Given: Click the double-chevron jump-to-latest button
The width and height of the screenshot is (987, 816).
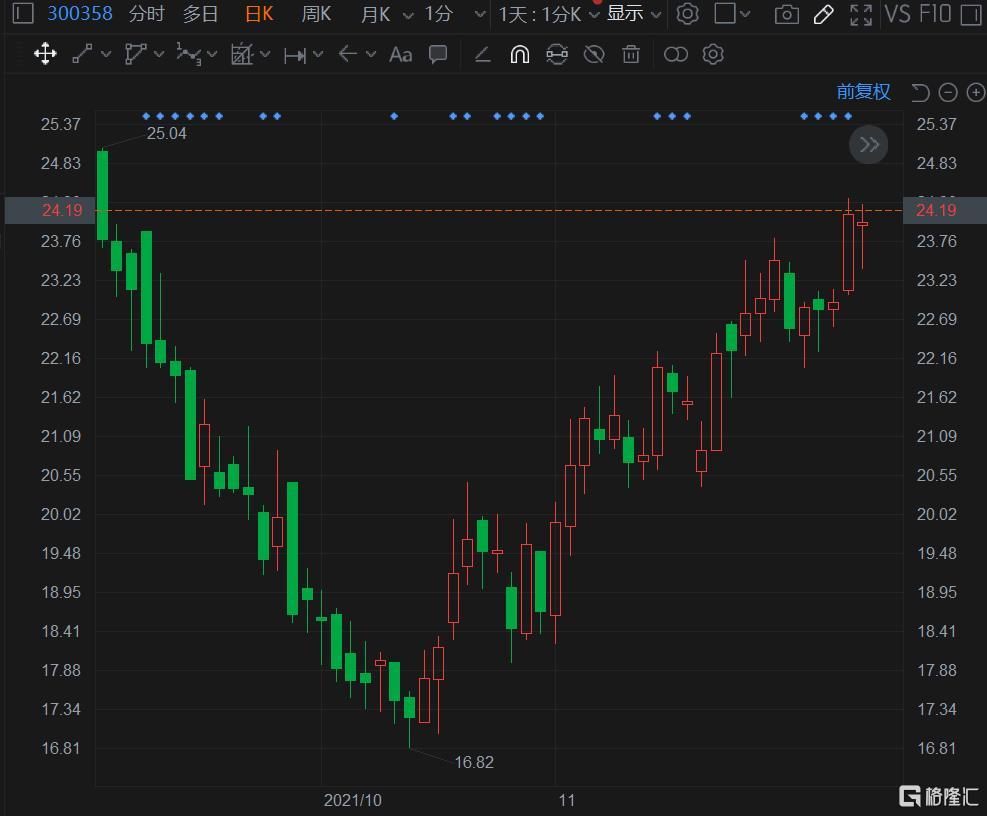Looking at the screenshot, I should tap(869, 145).
